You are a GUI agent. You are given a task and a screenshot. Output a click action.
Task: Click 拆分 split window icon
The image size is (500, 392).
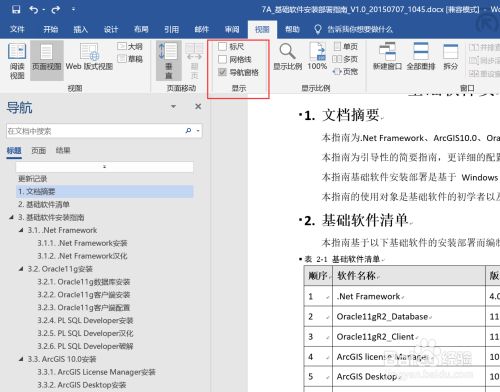pyautogui.click(x=451, y=57)
